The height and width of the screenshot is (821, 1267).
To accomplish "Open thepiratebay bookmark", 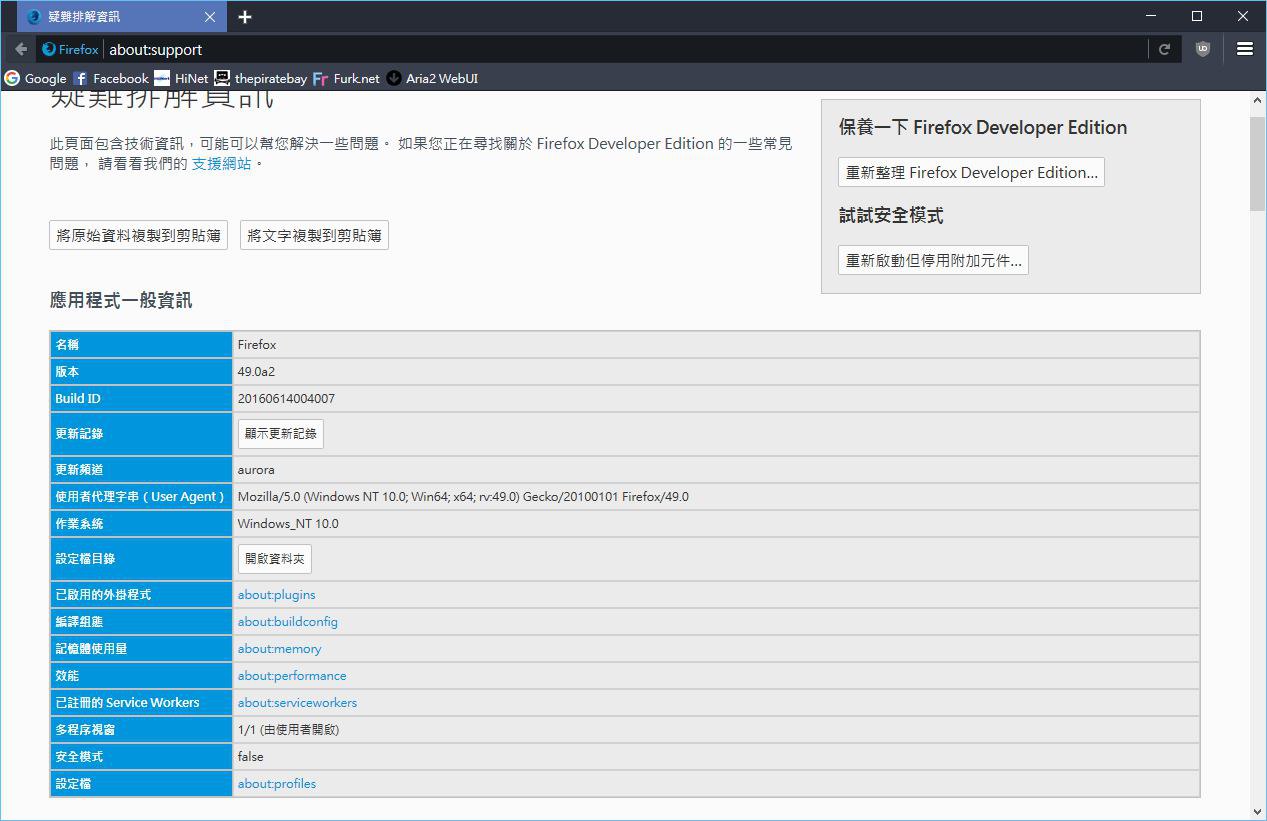I will [261, 78].
